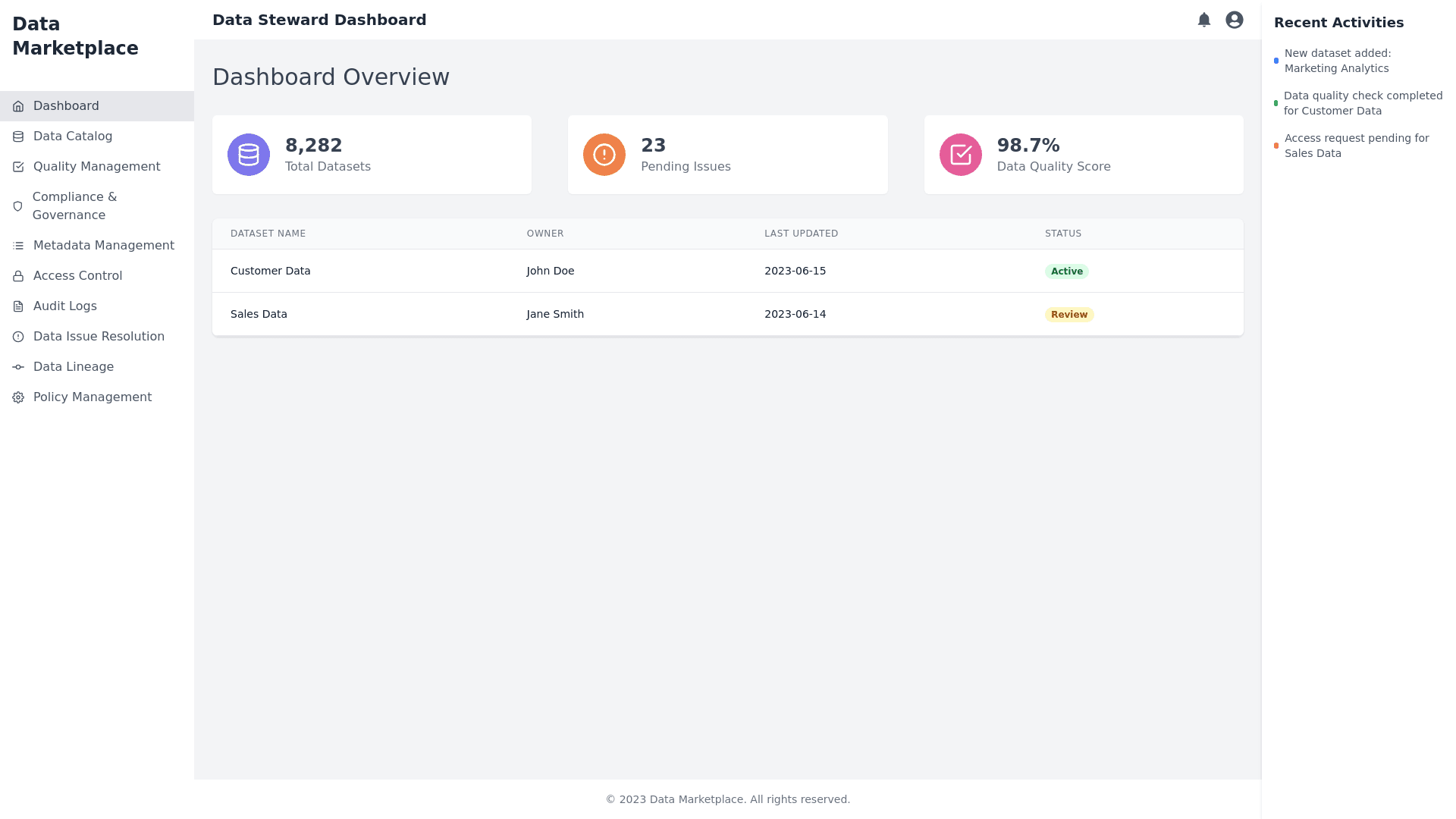Select Data Issue Resolution in sidebar

point(99,337)
